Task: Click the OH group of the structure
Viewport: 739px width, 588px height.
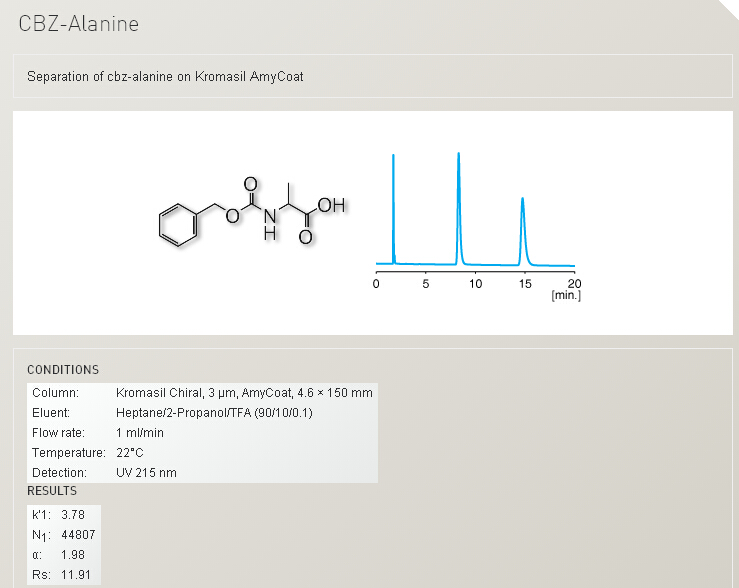Action: [x=332, y=206]
